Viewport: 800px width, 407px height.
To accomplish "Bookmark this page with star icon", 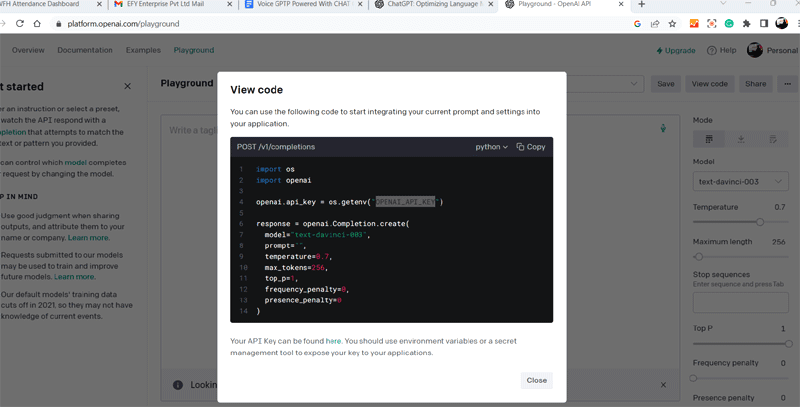I will click(672, 23).
